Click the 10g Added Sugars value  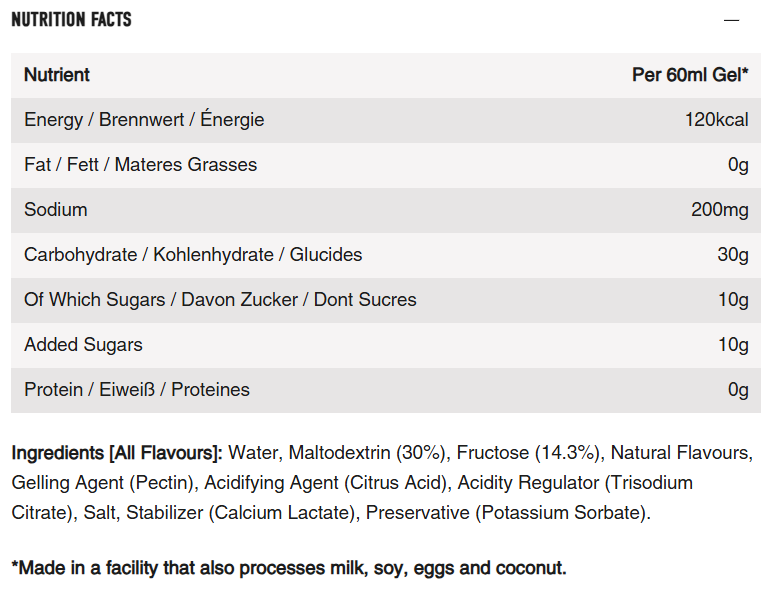733,345
